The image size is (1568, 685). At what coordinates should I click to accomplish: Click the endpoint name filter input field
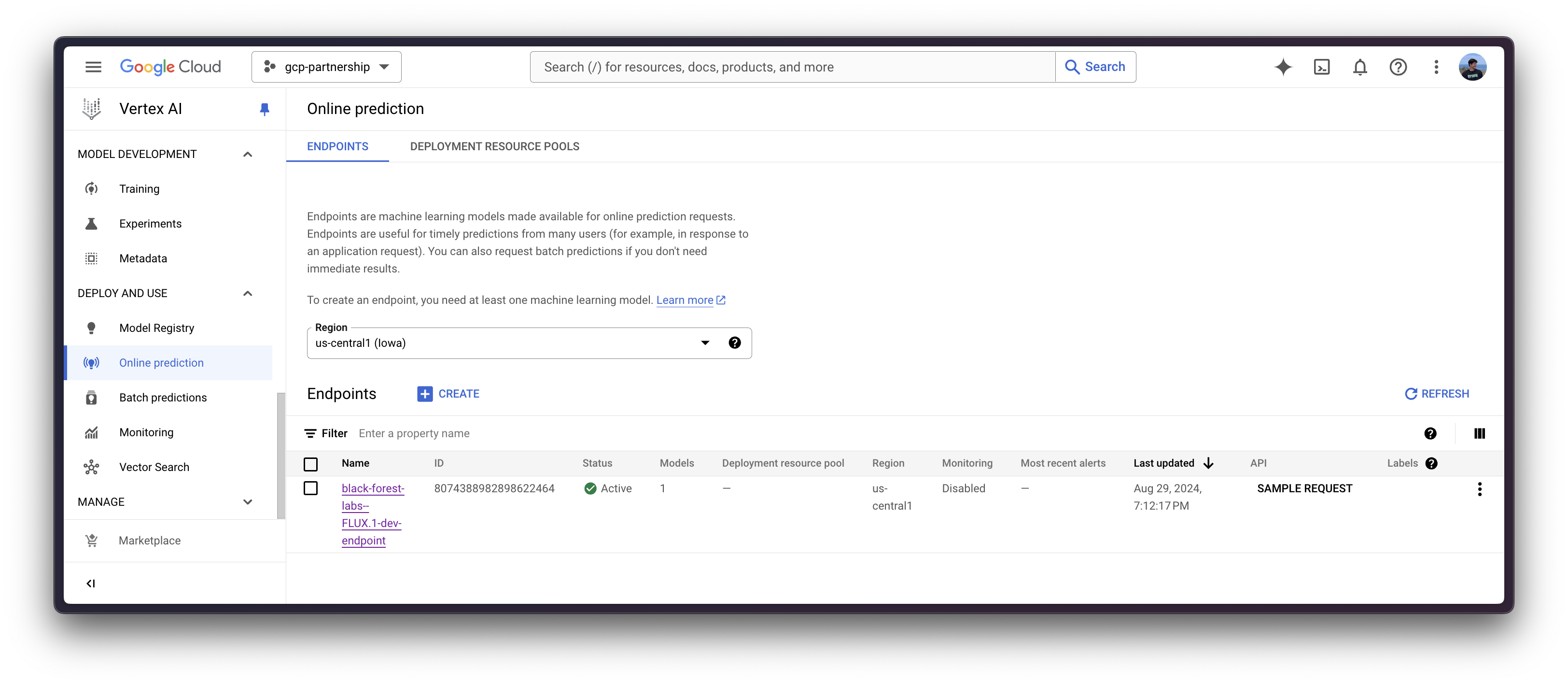[415, 433]
